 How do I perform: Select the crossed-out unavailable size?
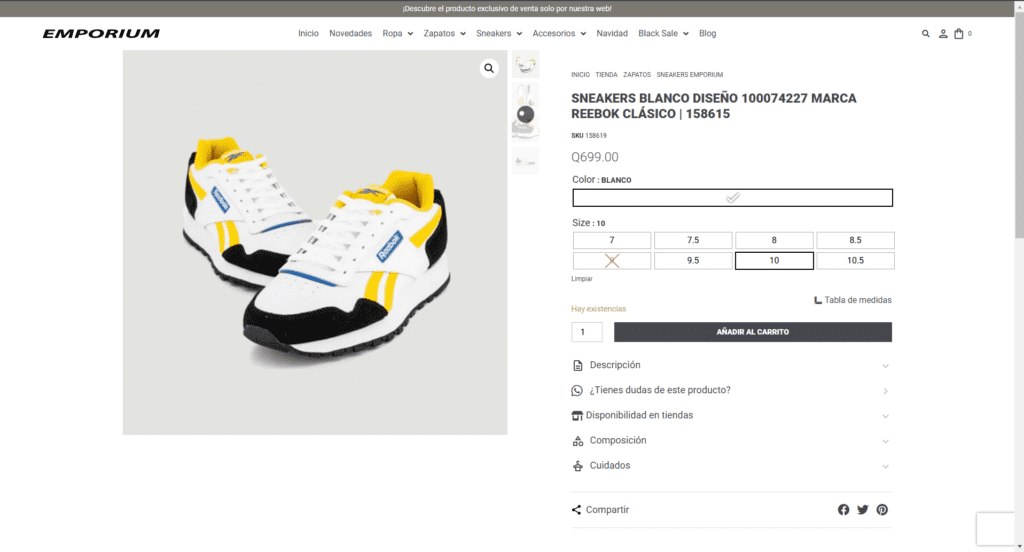coord(612,261)
